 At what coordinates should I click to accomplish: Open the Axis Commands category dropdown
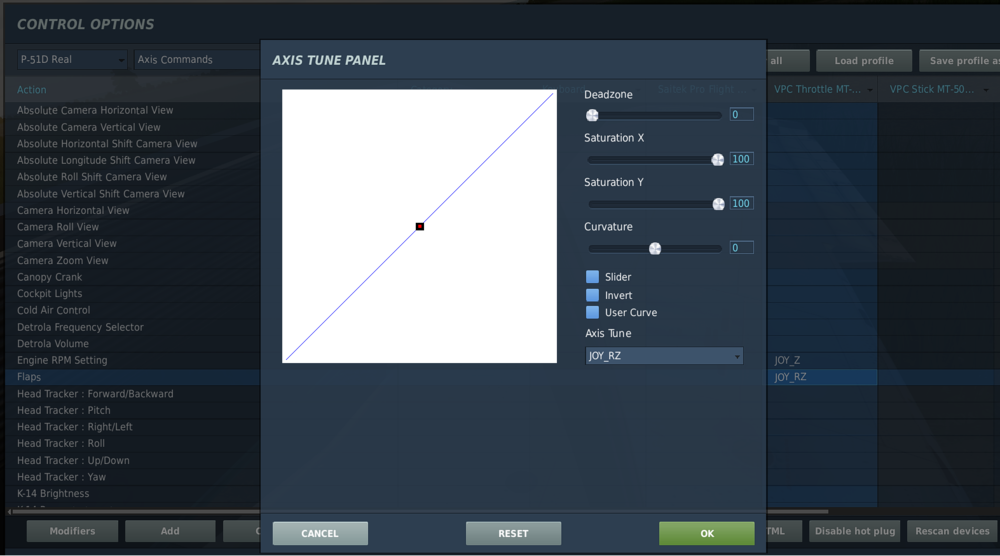(x=197, y=59)
